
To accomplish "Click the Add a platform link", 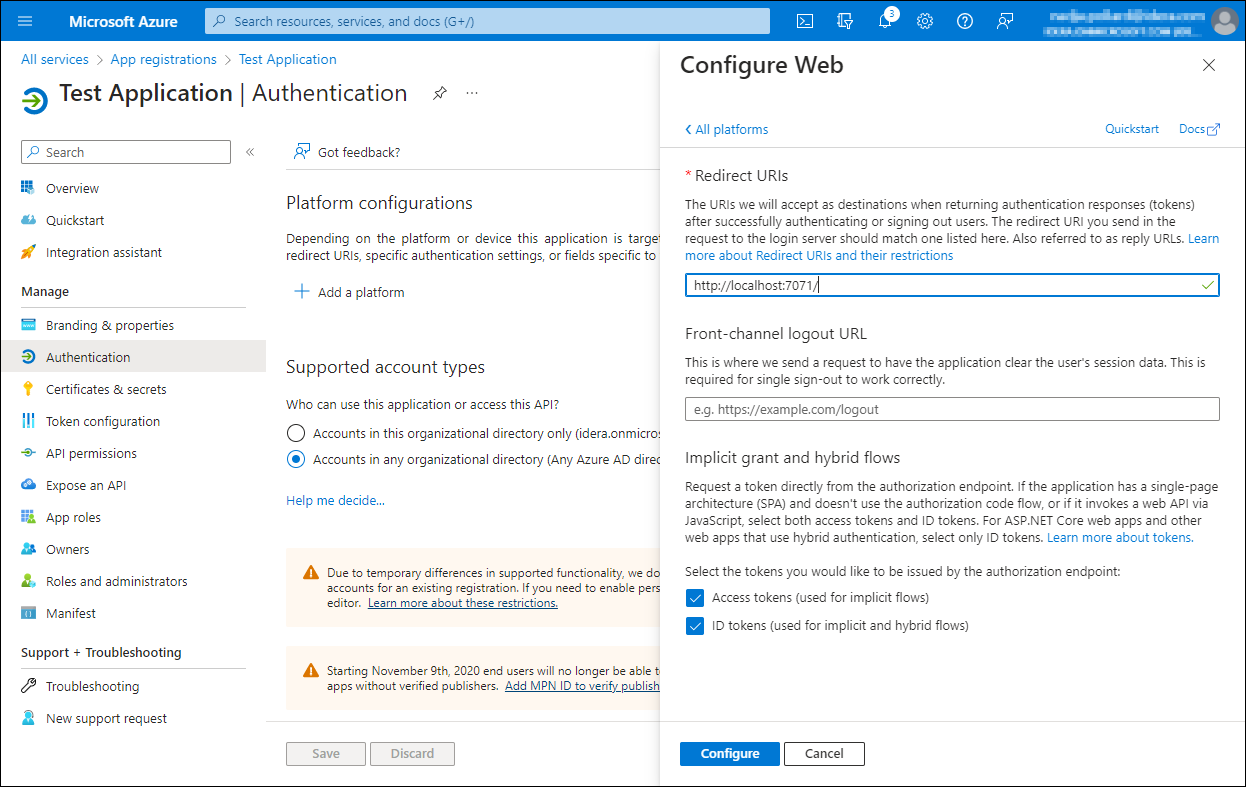I will pos(349,292).
